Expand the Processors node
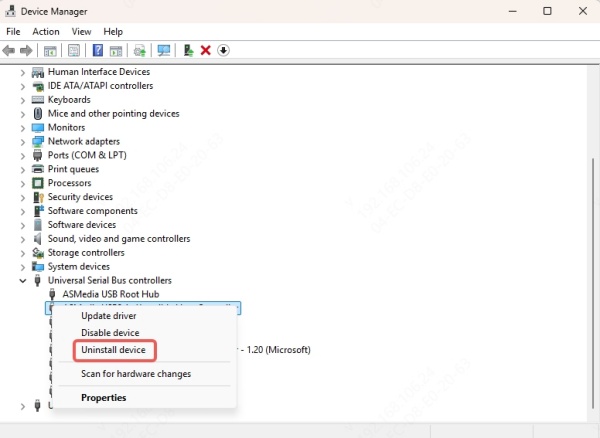The width and height of the screenshot is (600, 438). (23, 184)
